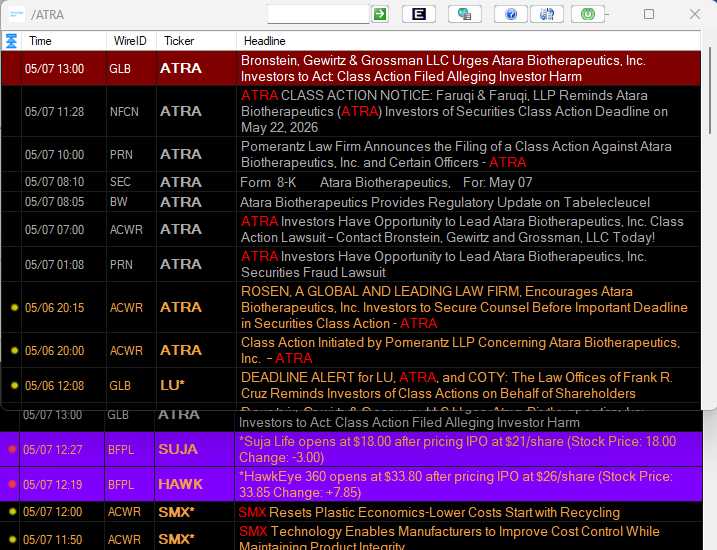Sort by the WireID column header
Image resolution: width=717 pixels, height=550 pixels.
130,41
